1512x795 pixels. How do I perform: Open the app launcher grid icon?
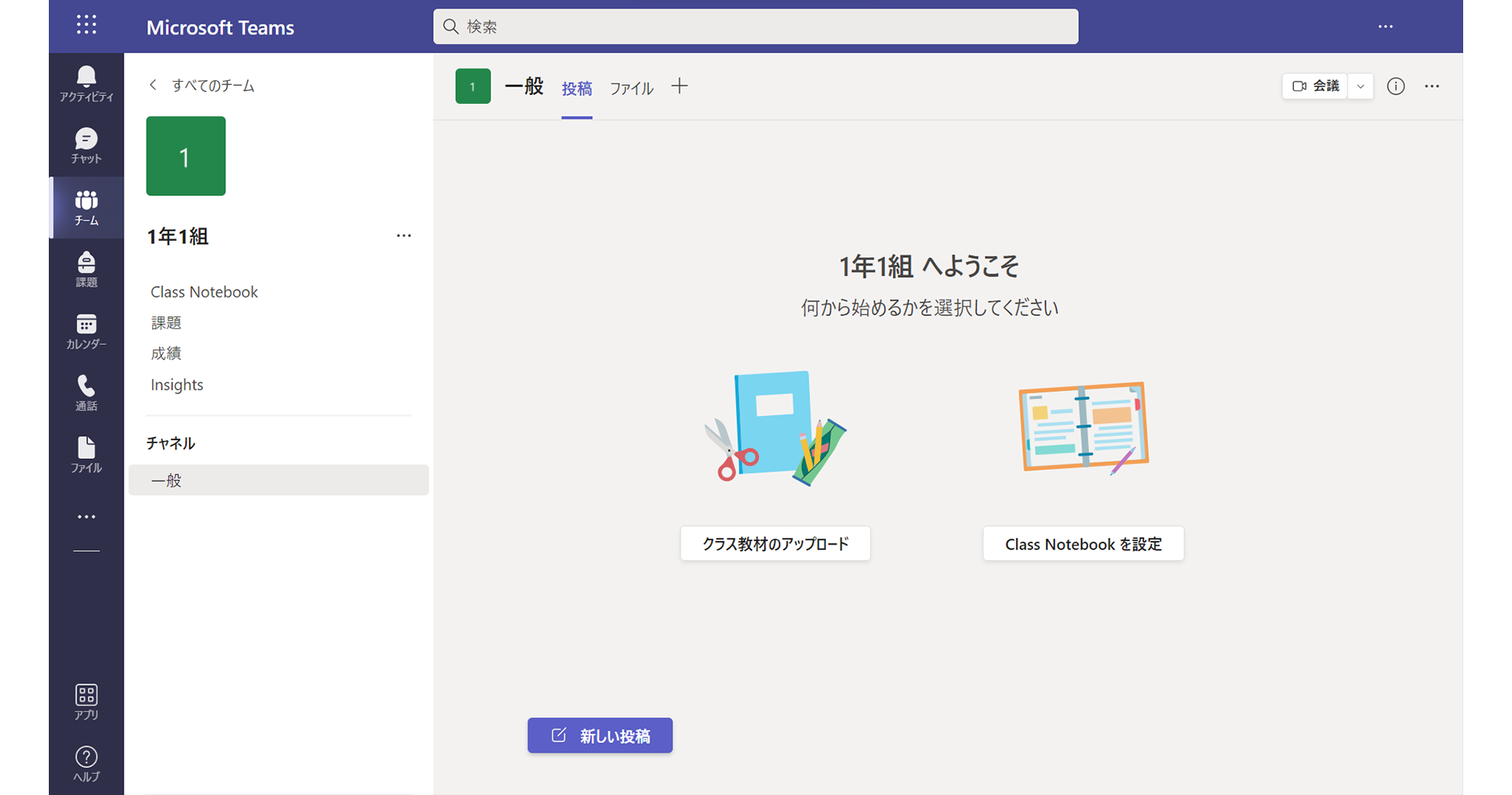coord(87,25)
